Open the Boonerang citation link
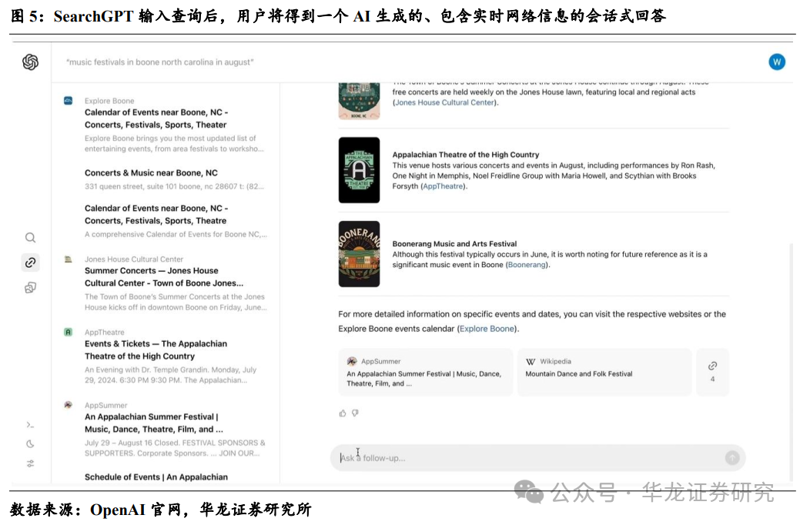The height and width of the screenshot is (525, 800). click(x=527, y=265)
